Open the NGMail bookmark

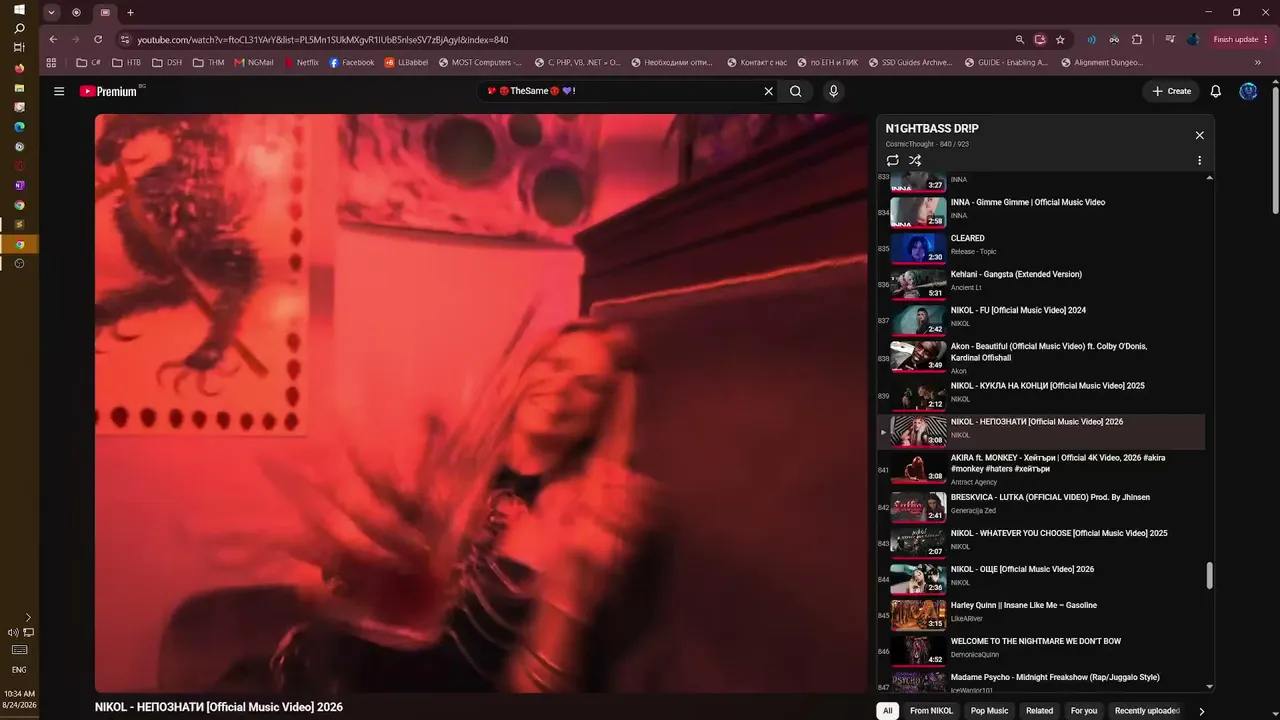pyautogui.click(x=254, y=62)
